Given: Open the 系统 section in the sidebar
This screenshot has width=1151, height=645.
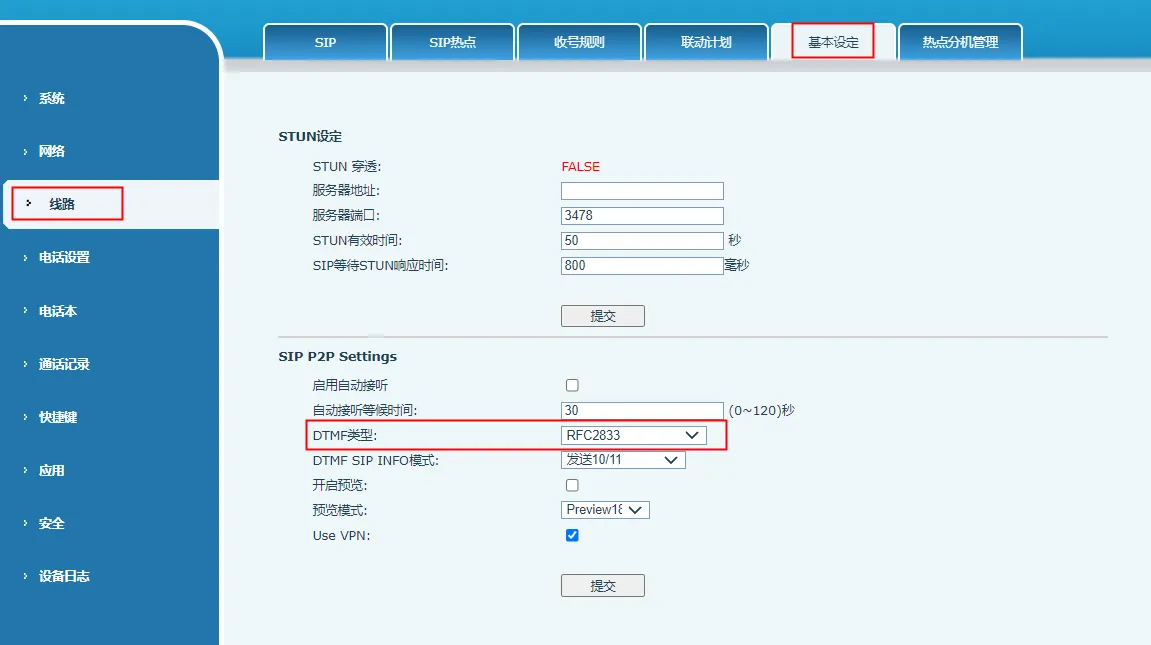Looking at the screenshot, I should click(x=51, y=97).
